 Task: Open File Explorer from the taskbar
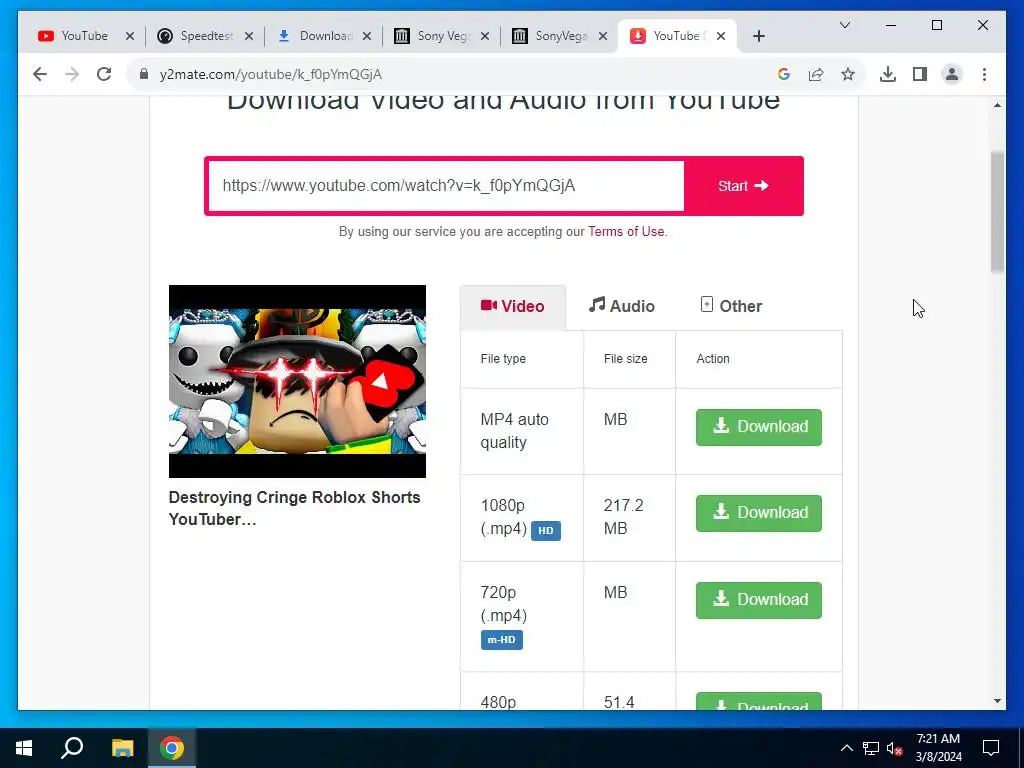pyautogui.click(x=122, y=748)
